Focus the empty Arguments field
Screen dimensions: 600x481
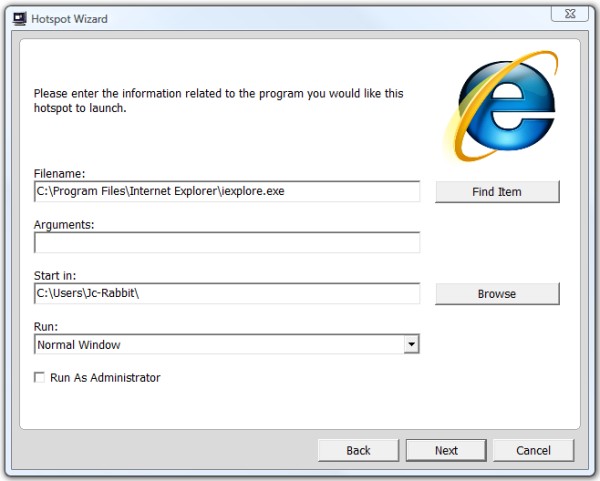(x=227, y=242)
